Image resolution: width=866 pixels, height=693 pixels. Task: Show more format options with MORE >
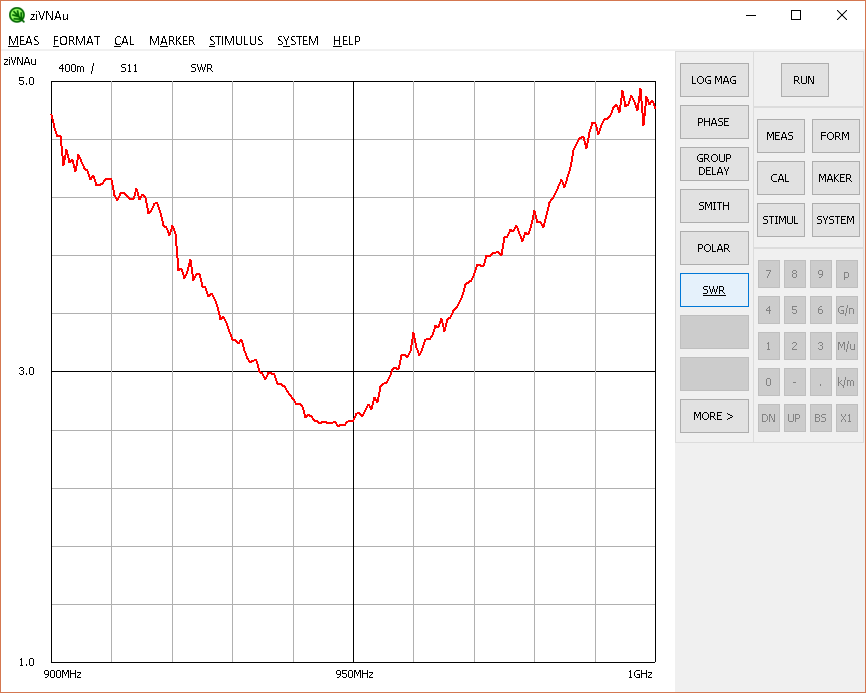pyautogui.click(x=714, y=416)
